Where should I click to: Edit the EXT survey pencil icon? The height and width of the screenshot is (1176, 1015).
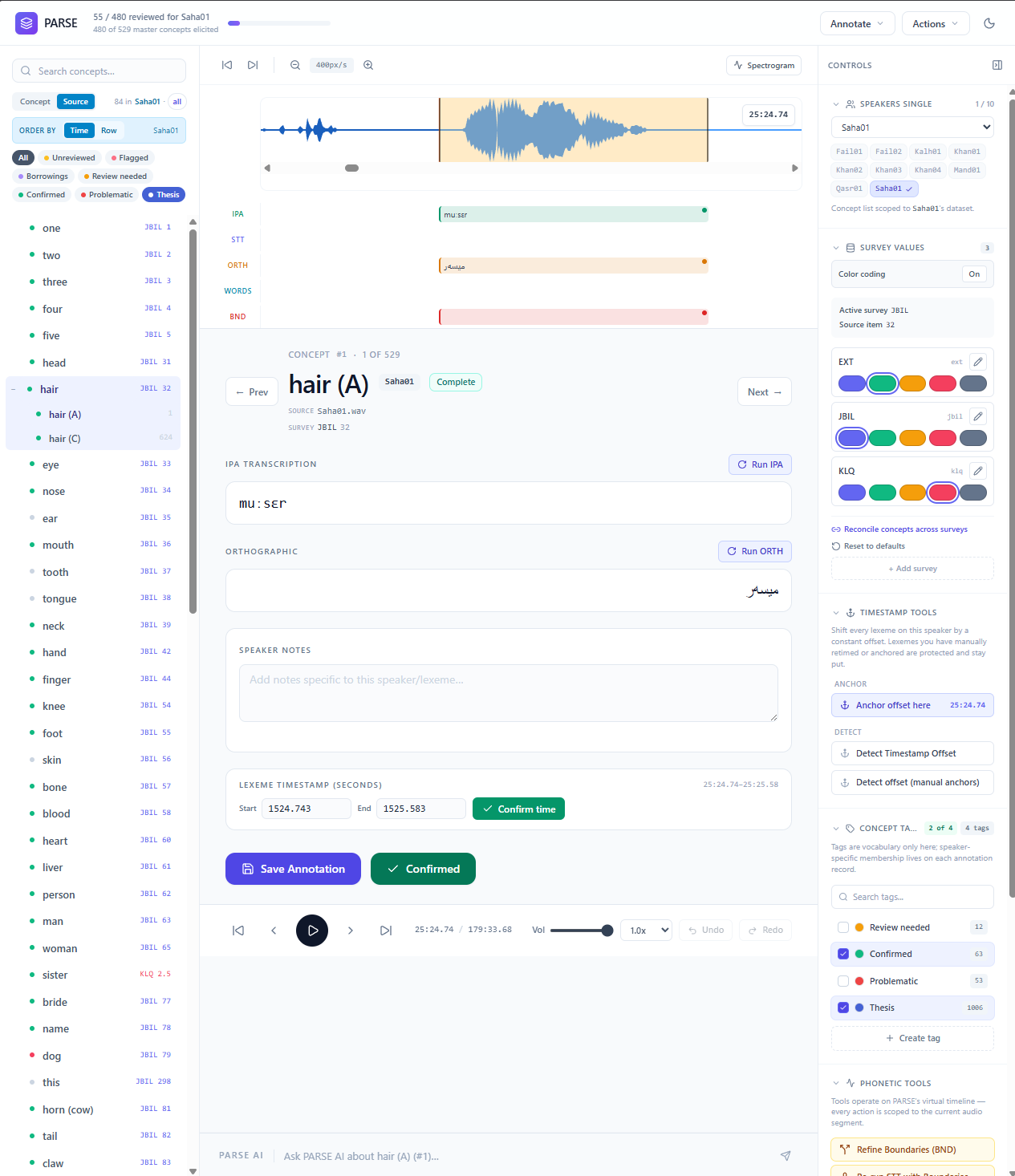click(x=978, y=362)
